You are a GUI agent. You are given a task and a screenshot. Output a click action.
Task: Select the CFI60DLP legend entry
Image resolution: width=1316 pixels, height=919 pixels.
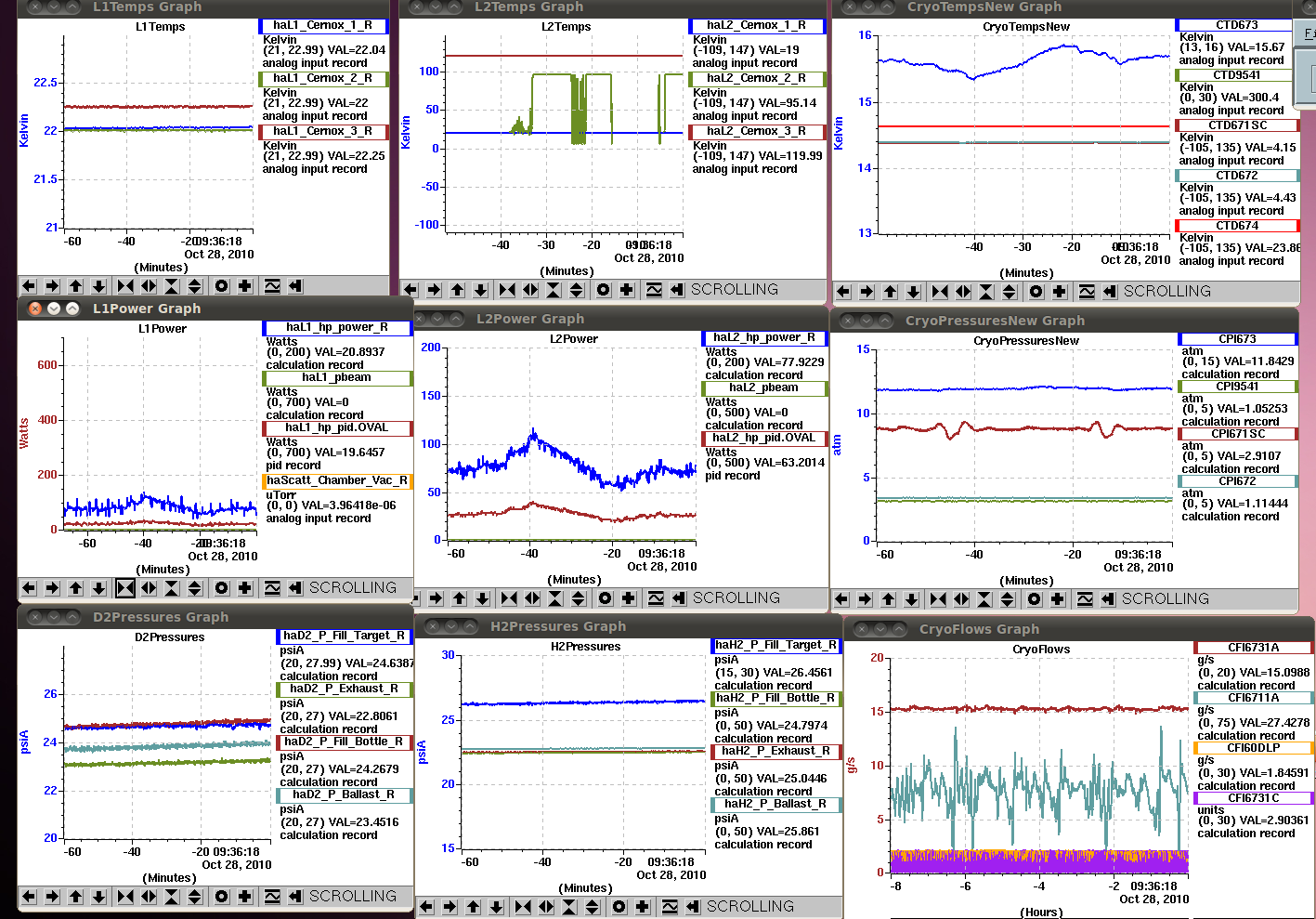click(1253, 748)
